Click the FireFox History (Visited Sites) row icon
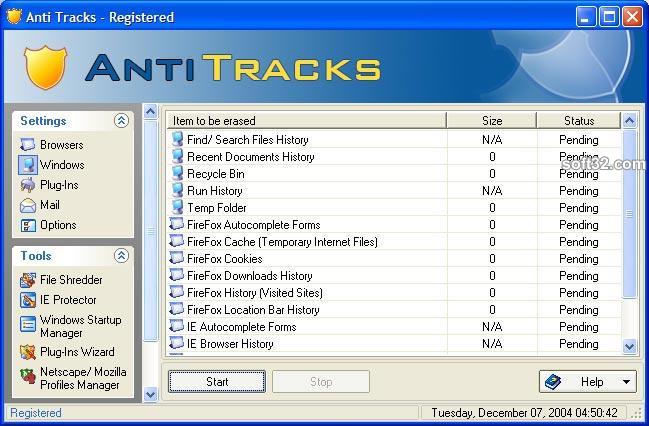The height and width of the screenshot is (426, 649). coord(177,292)
